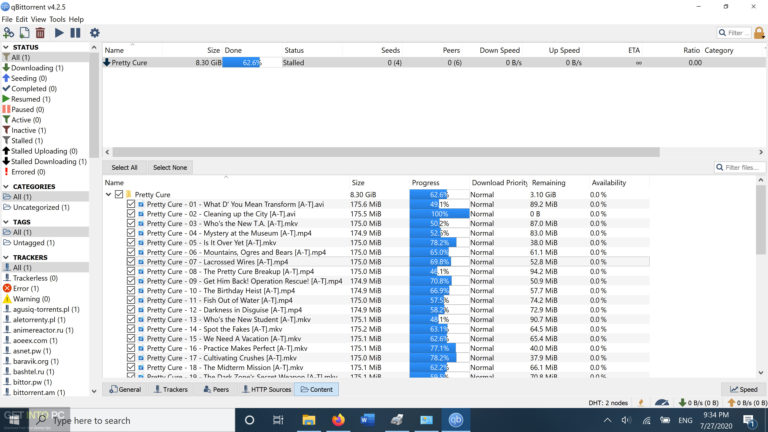Click the red Delete torrent trash icon

(x=40, y=33)
